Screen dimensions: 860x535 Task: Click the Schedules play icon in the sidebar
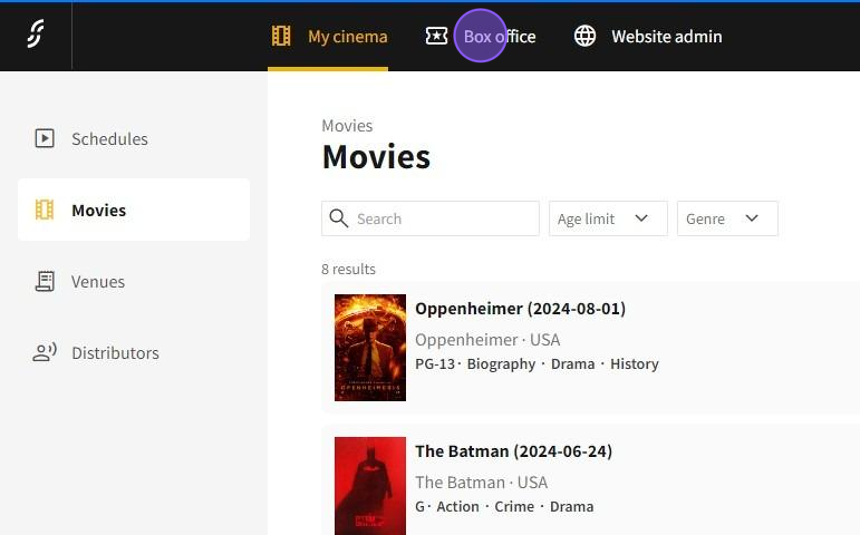click(x=44, y=139)
